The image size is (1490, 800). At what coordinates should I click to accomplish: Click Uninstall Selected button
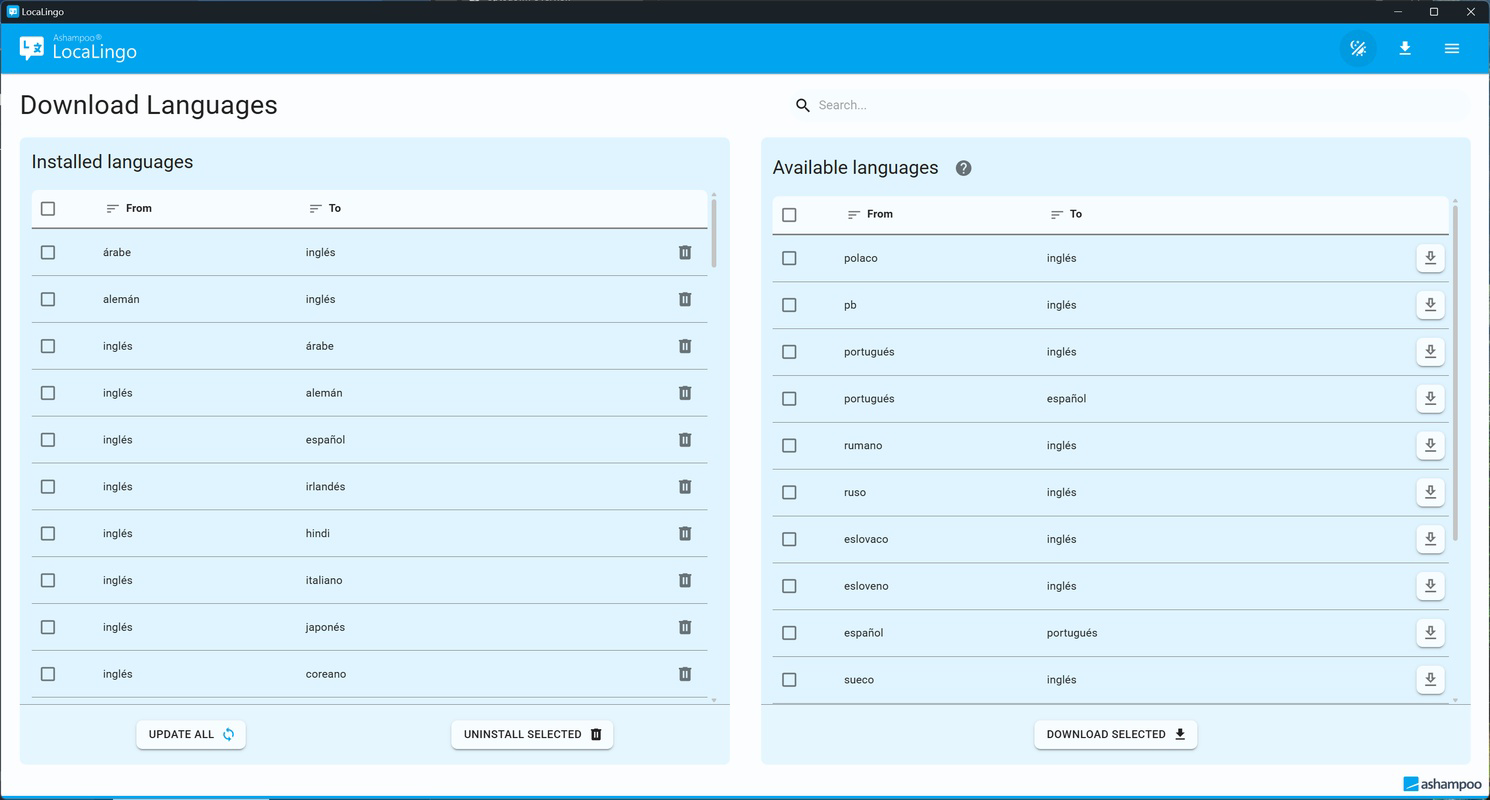point(532,734)
